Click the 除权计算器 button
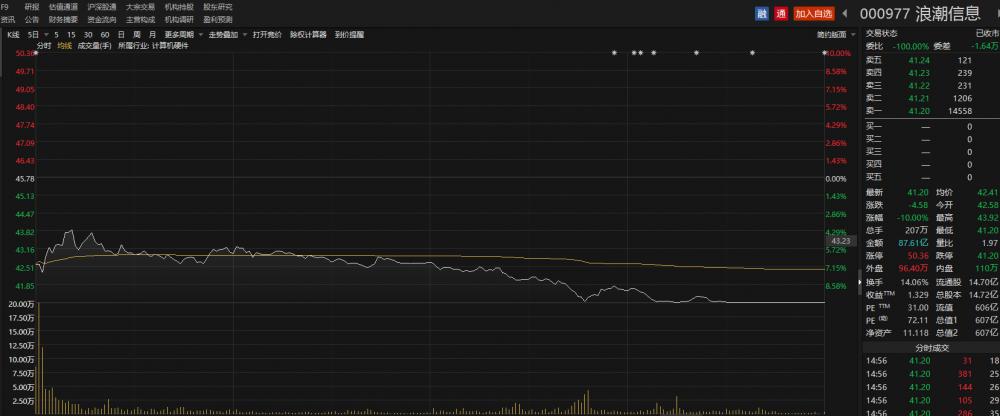Viewport: 1000px width, 416px height. pyautogui.click(x=308, y=34)
